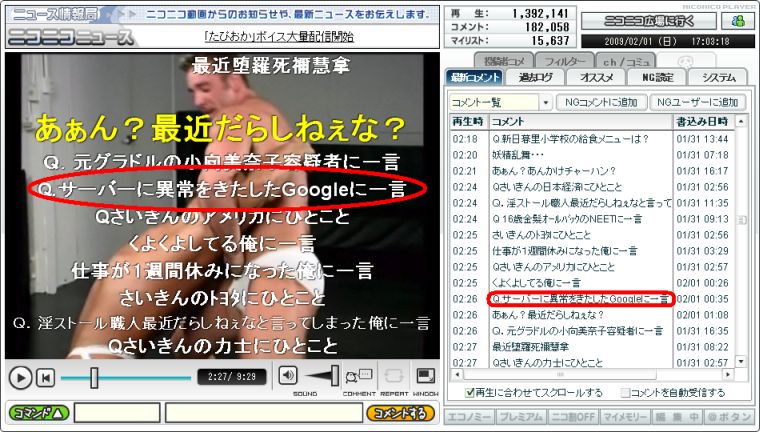Click the 2:27/9:28 time display
The width and height of the screenshot is (760, 432).
232,377
